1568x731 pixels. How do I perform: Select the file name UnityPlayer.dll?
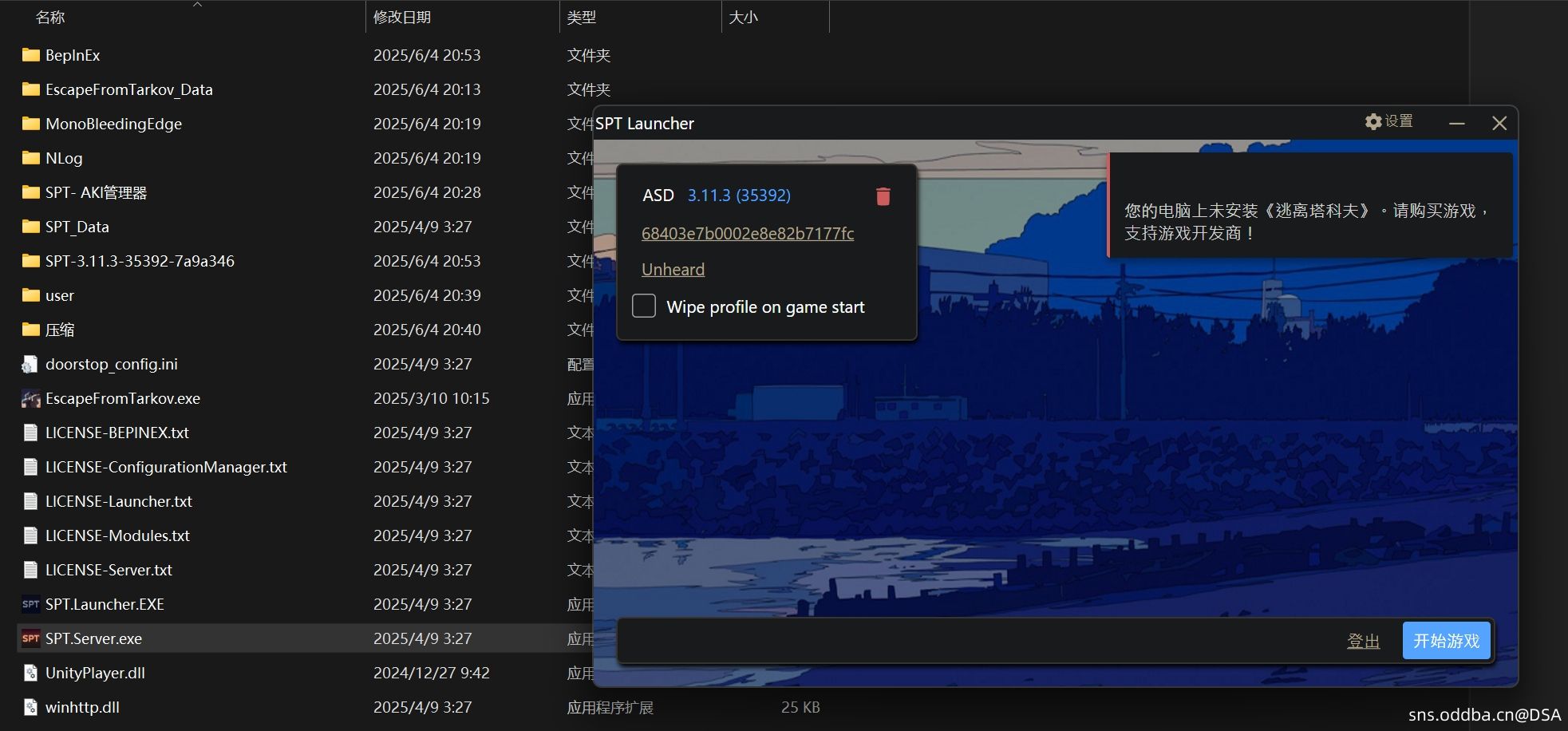point(95,673)
